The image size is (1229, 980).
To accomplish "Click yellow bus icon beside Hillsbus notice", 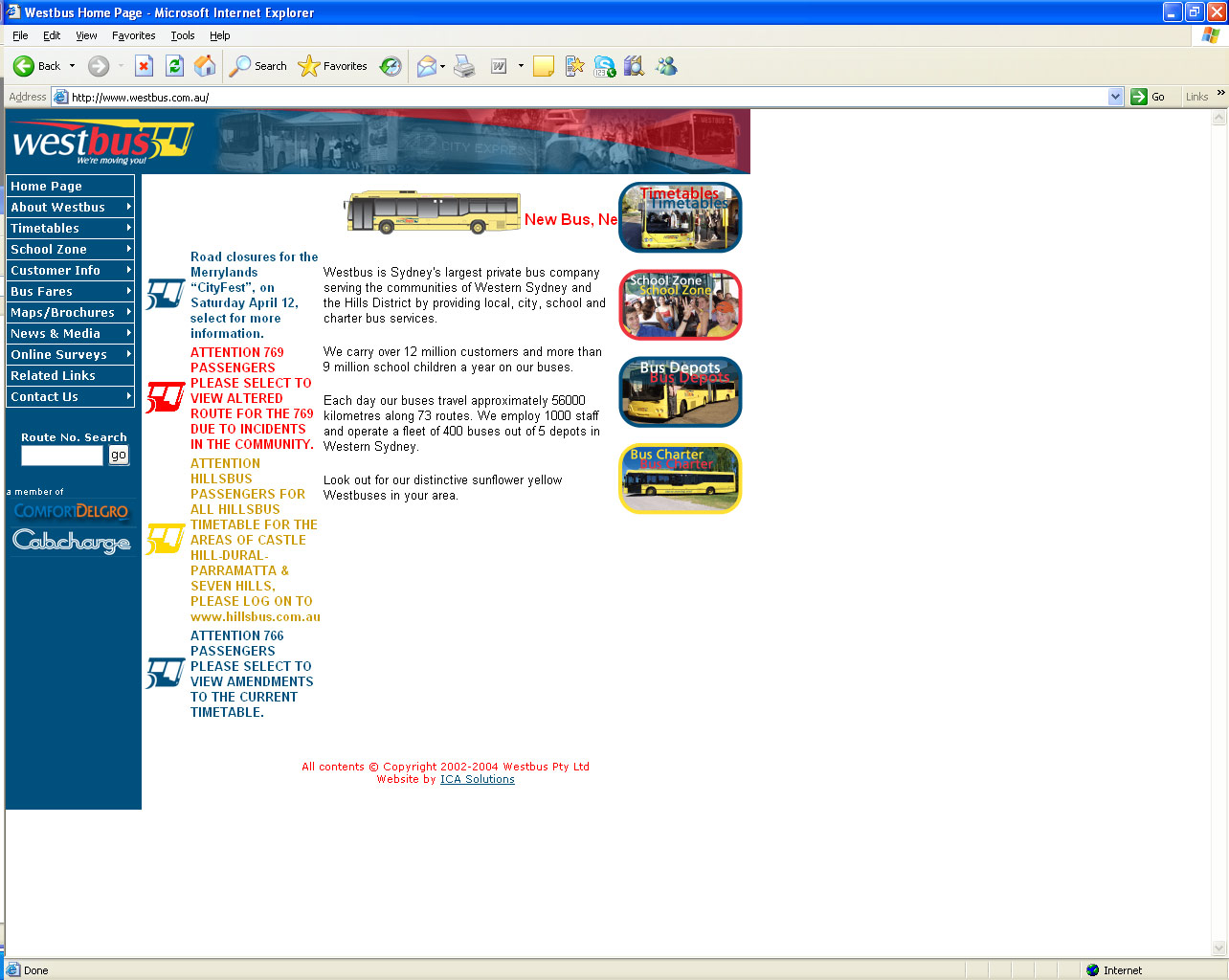I will click(x=165, y=539).
